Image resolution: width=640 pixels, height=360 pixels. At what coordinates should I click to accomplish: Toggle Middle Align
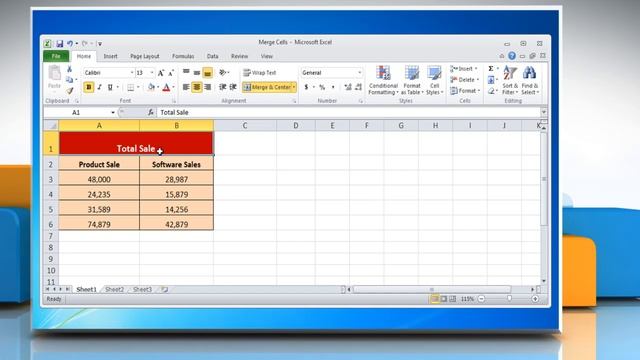coord(197,73)
